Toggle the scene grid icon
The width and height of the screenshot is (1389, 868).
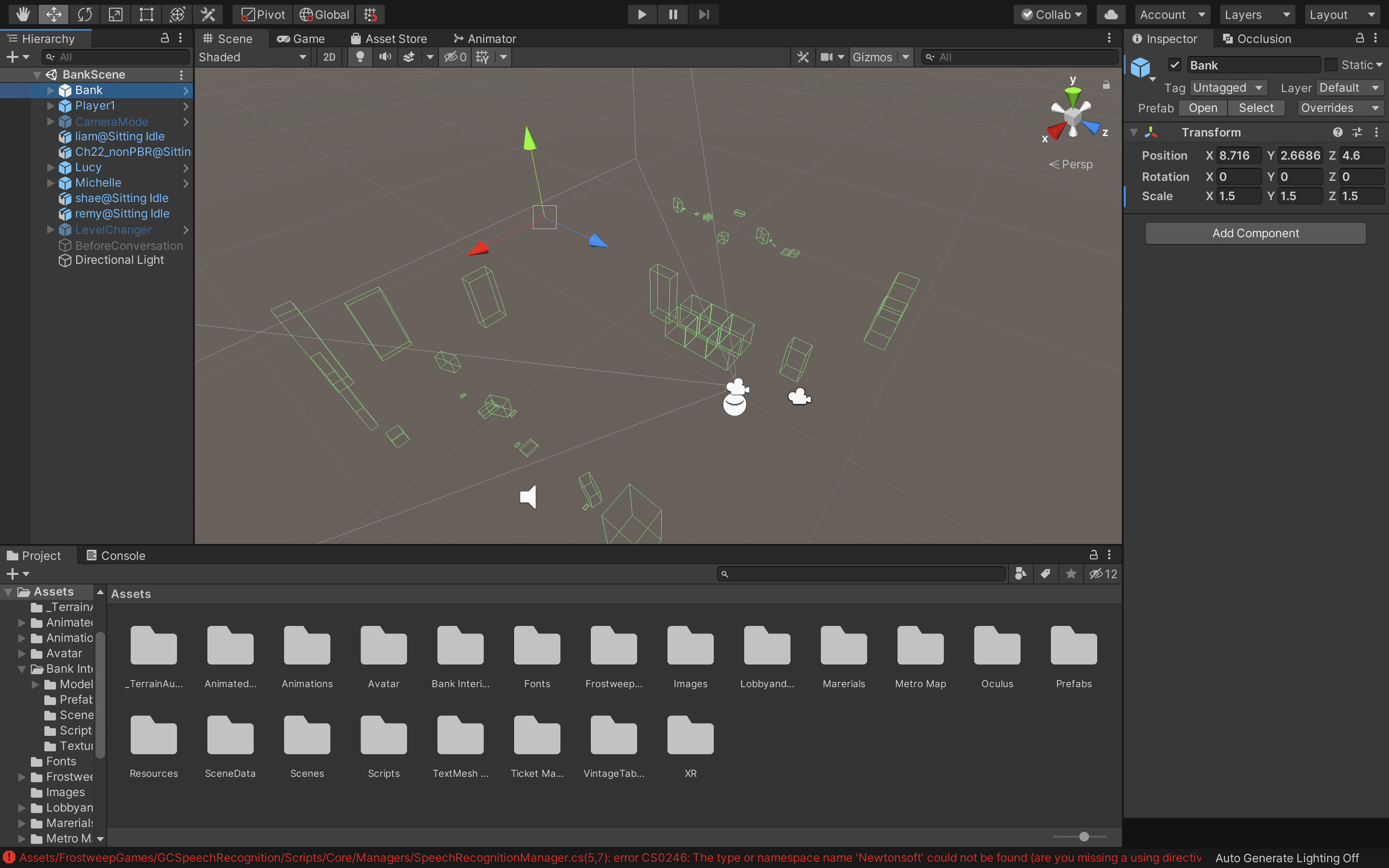point(483,57)
